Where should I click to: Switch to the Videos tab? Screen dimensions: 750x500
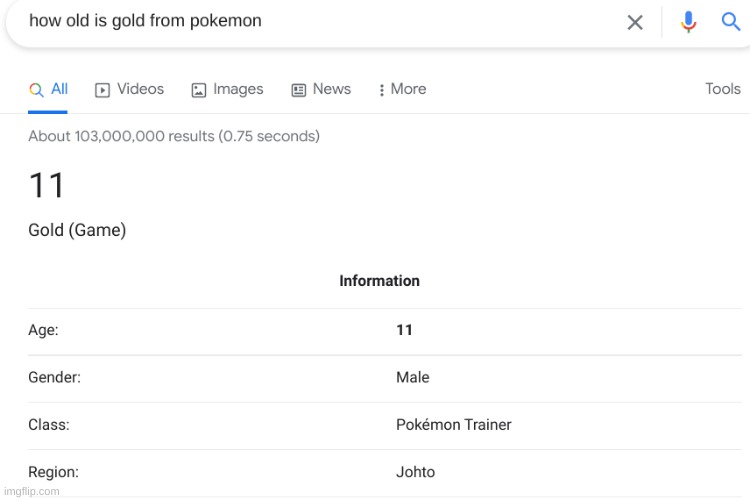(x=129, y=89)
